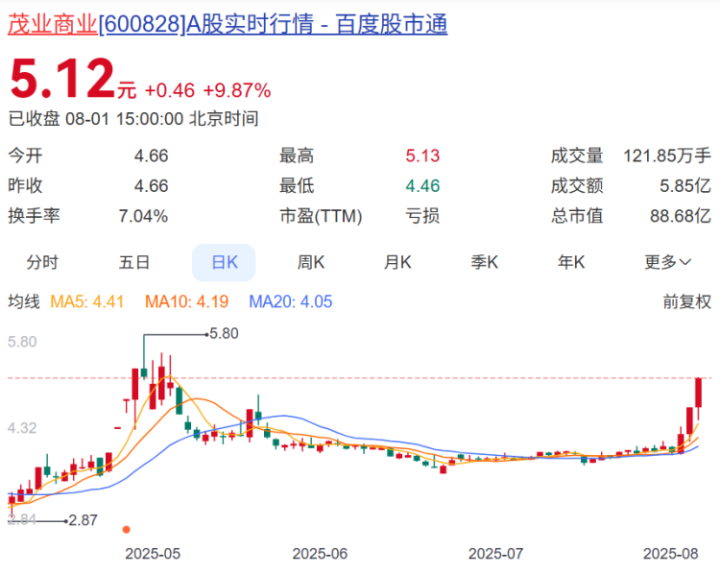Click the 2025-06 date axis label
The height and width of the screenshot is (574, 720).
coord(320,554)
